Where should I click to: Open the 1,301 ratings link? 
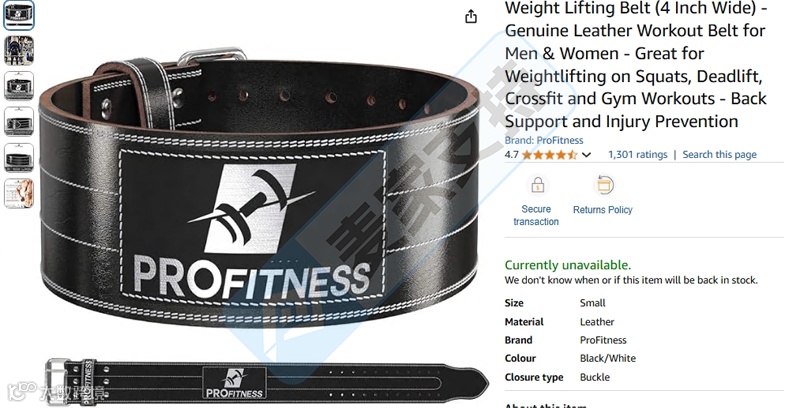(x=638, y=155)
